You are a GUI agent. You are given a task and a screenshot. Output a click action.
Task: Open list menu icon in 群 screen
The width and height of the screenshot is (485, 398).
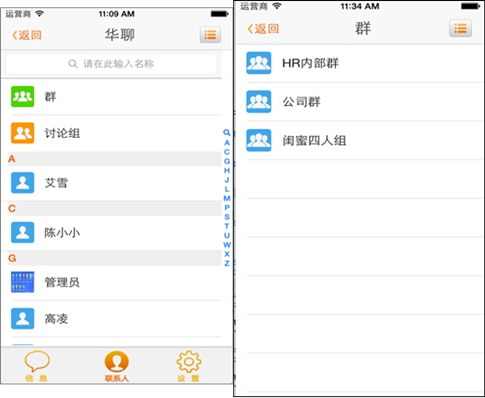pos(460,28)
